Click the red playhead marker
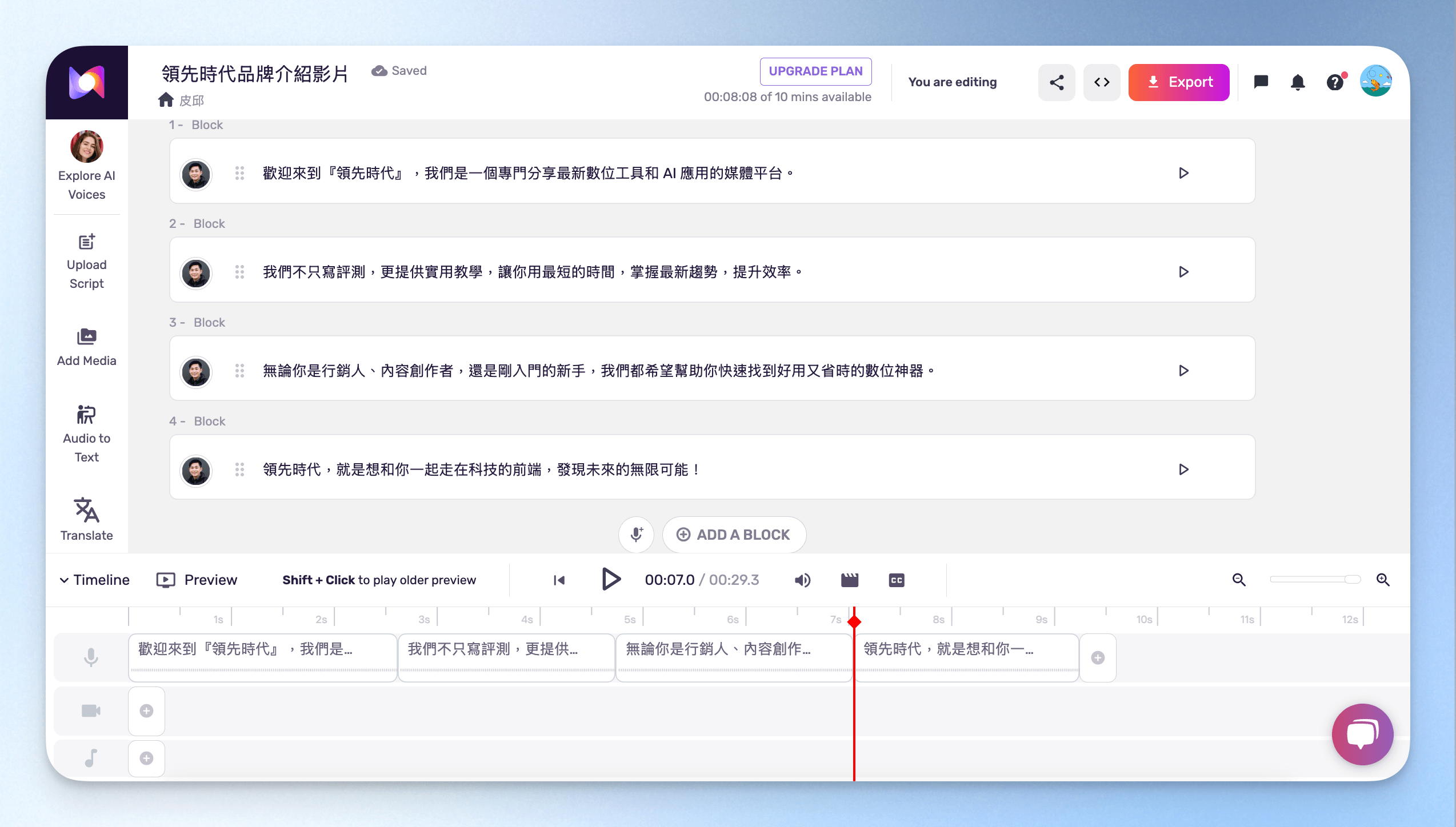The height and width of the screenshot is (827, 1456). tap(854, 621)
